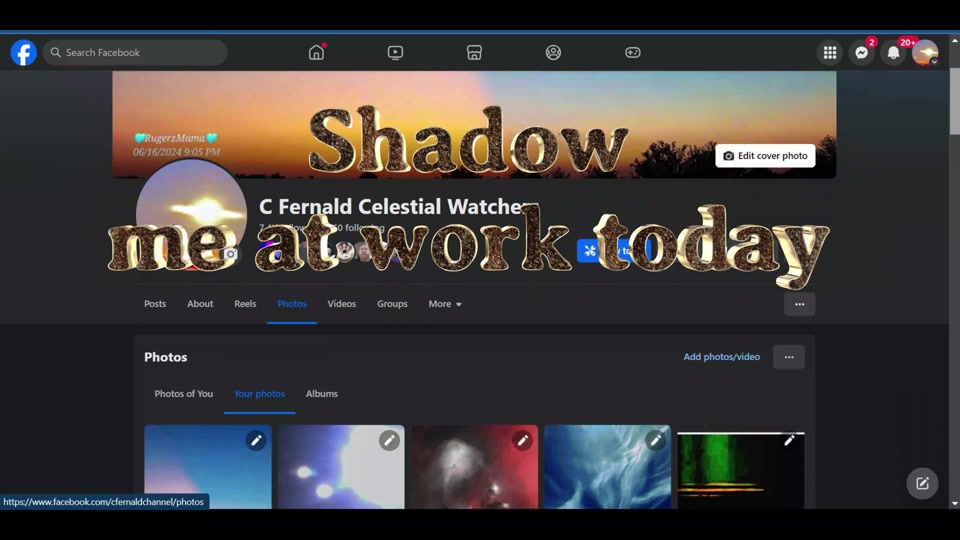This screenshot has width=960, height=540.
Task: Click the new message compose icon
Action: (922, 484)
